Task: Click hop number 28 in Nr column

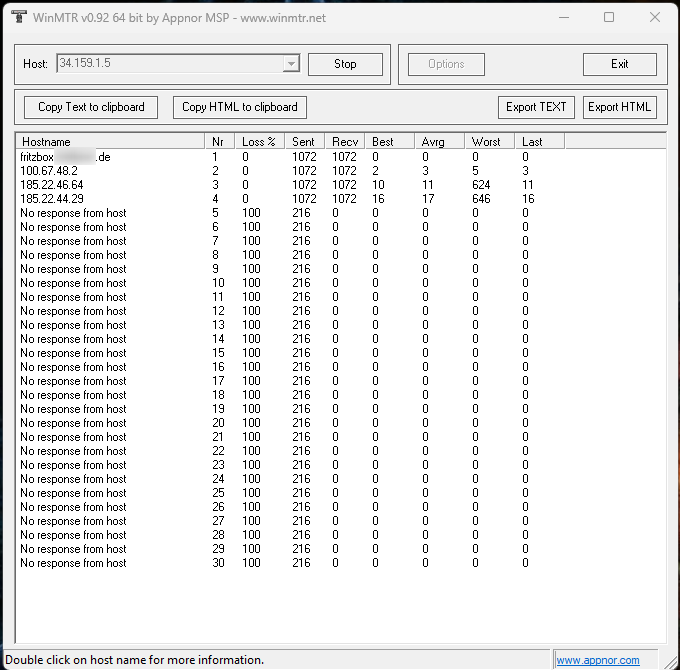Action: pos(219,535)
